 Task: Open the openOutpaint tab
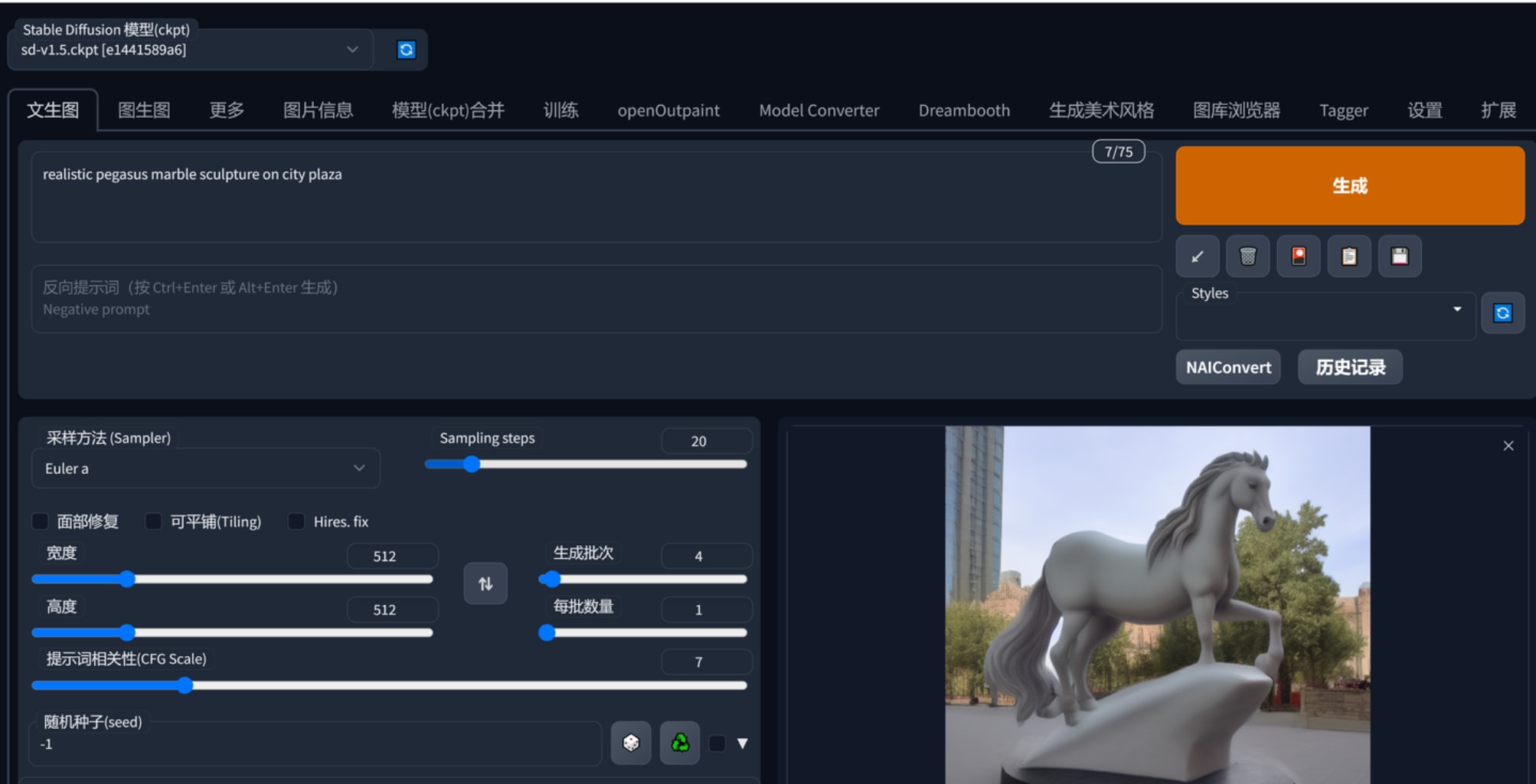pyautogui.click(x=668, y=110)
